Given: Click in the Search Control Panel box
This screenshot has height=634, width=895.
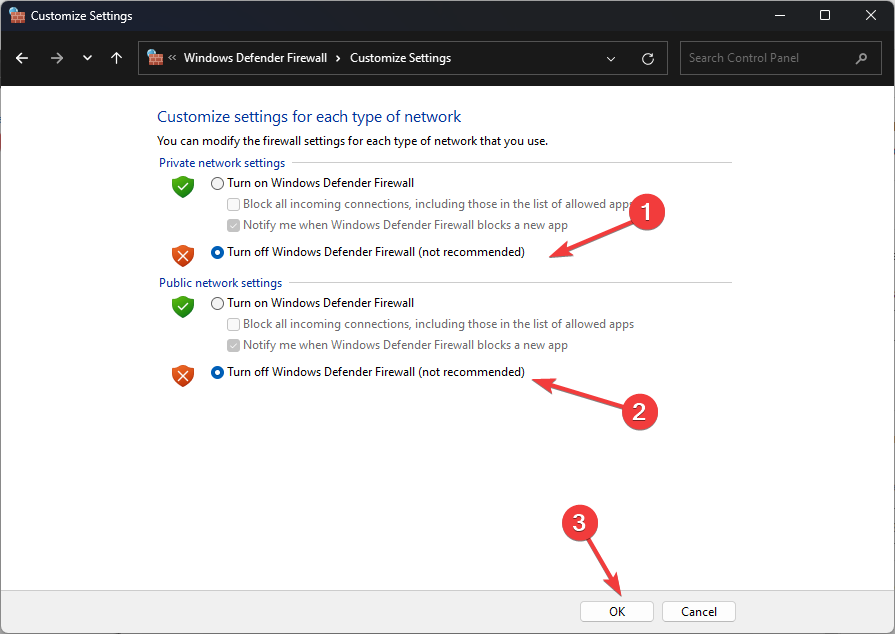Looking at the screenshot, I should [x=780, y=58].
